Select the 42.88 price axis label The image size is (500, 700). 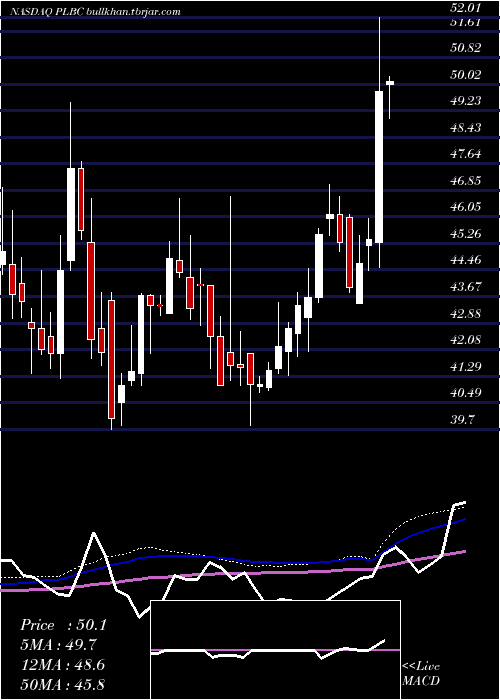click(466, 313)
